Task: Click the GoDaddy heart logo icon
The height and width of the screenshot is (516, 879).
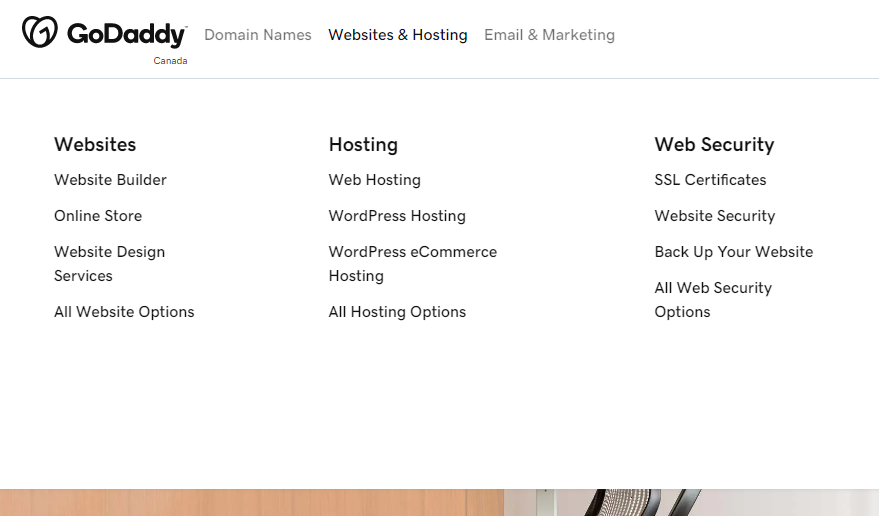Action: (x=39, y=32)
